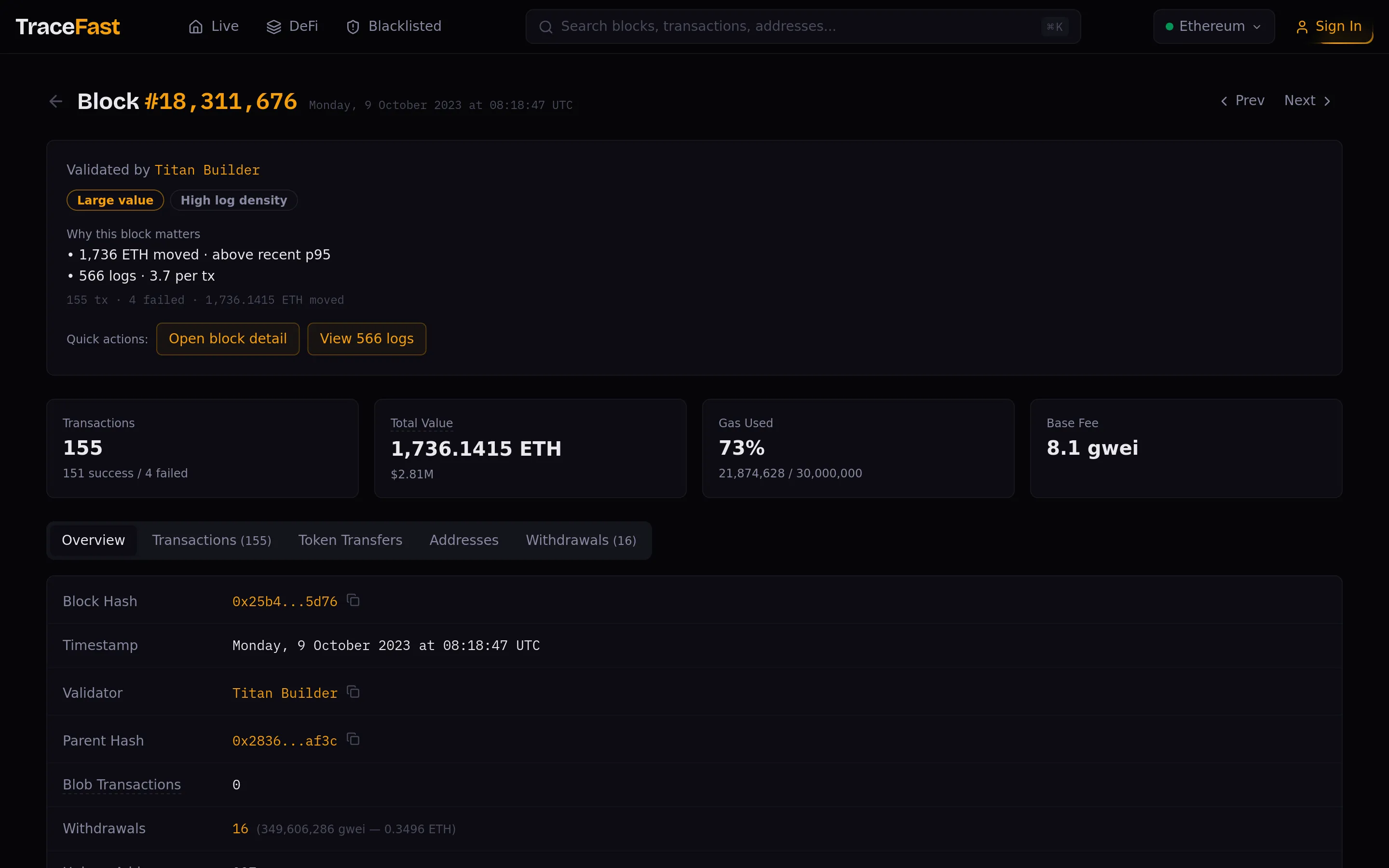
Task: Open the 16 withdrawals link
Action: tap(240, 829)
